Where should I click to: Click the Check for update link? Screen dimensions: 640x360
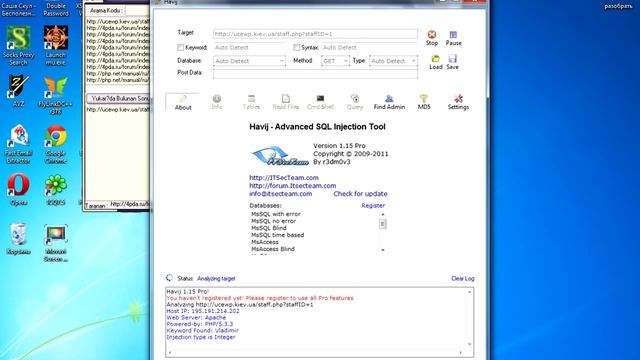tap(360, 194)
